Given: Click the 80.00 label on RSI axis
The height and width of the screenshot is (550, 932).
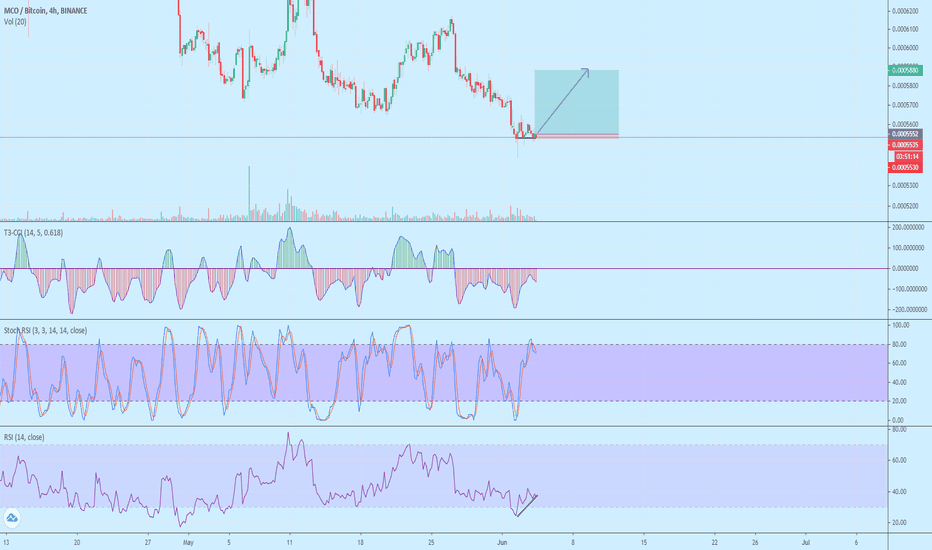Looking at the screenshot, I should coord(899,429).
